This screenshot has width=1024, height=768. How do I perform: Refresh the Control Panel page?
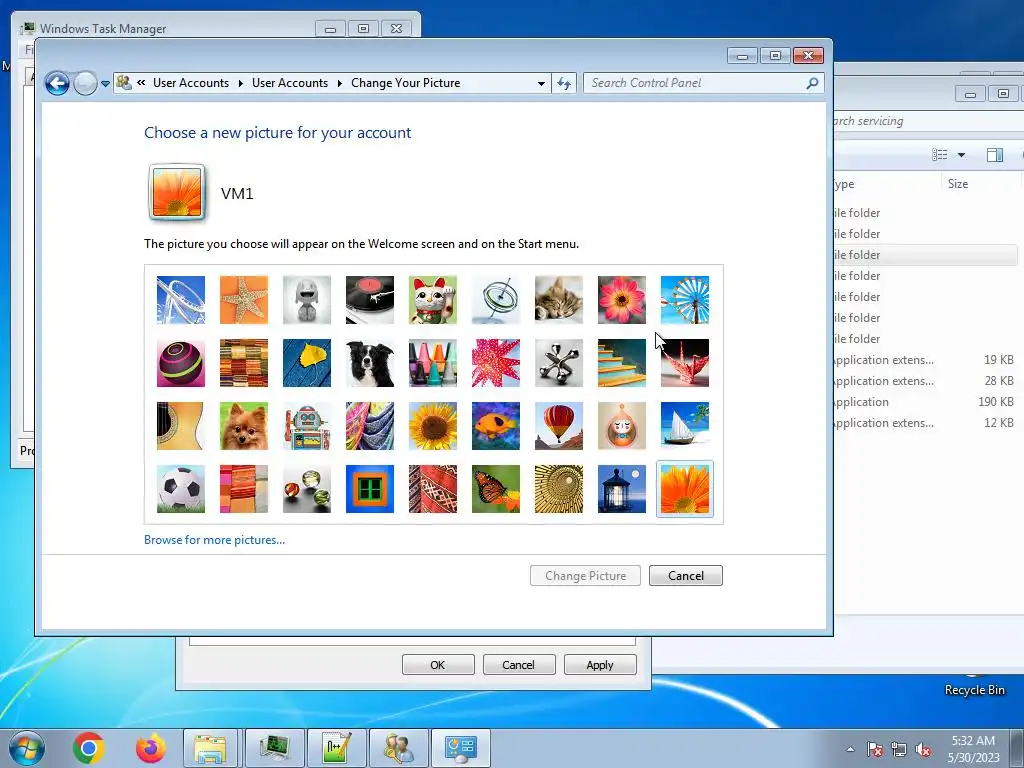(x=564, y=83)
